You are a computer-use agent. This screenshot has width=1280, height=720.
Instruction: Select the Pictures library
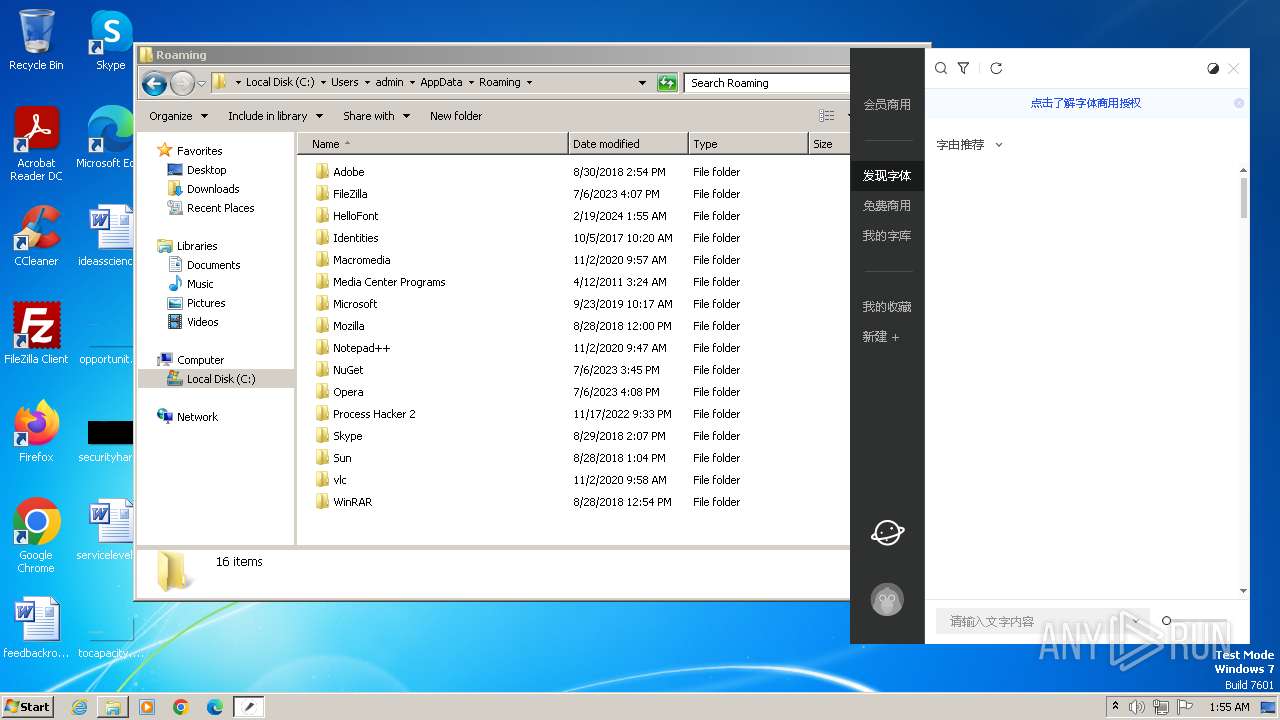click(206, 303)
